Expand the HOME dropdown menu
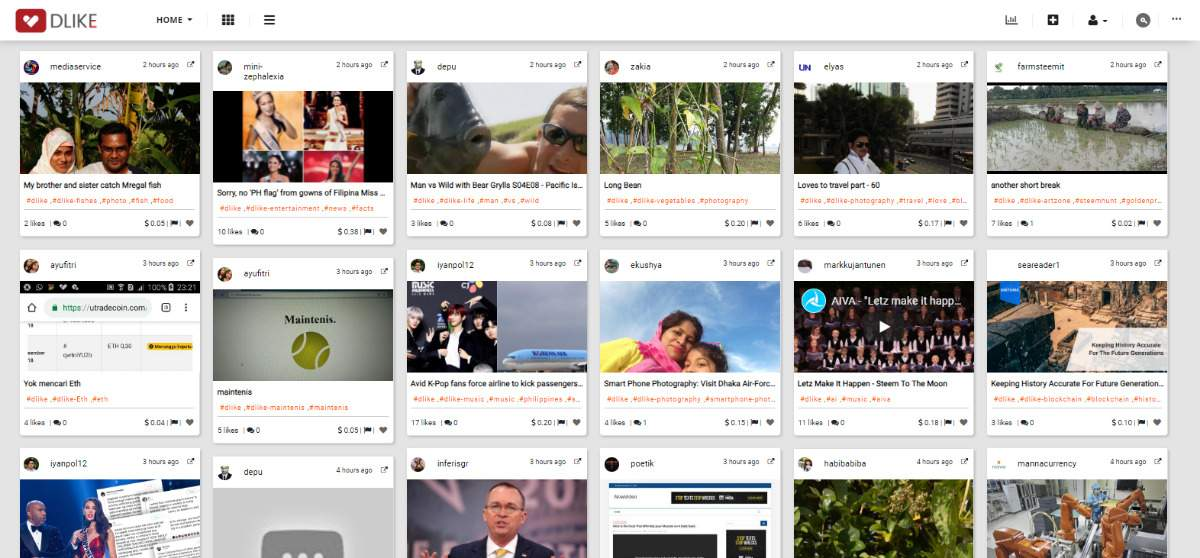The image size is (1200, 558). 175,20
